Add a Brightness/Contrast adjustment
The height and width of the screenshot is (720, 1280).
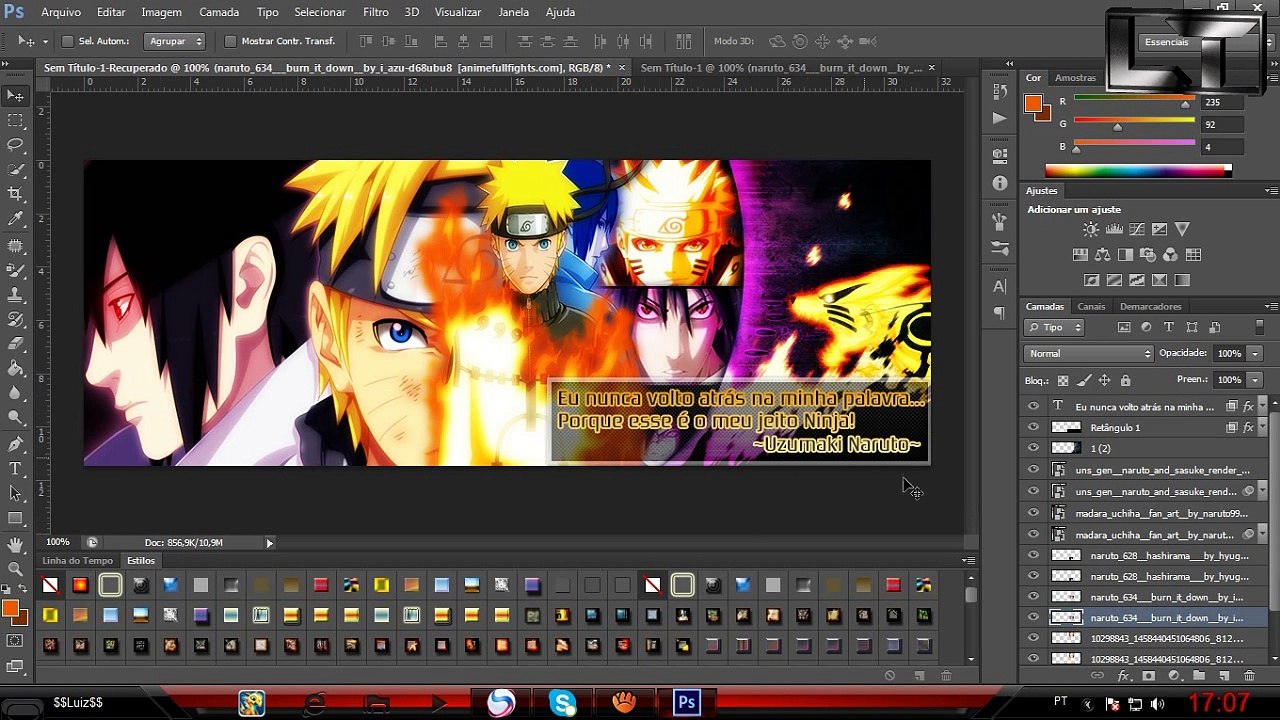pos(1091,230)
